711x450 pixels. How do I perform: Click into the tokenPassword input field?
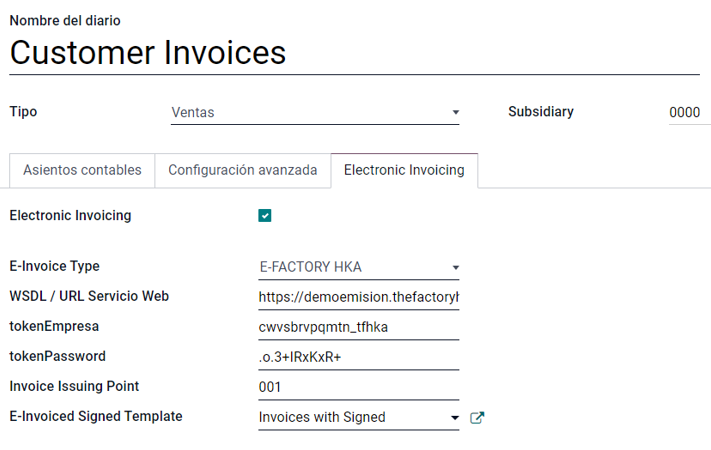[359, 357]
